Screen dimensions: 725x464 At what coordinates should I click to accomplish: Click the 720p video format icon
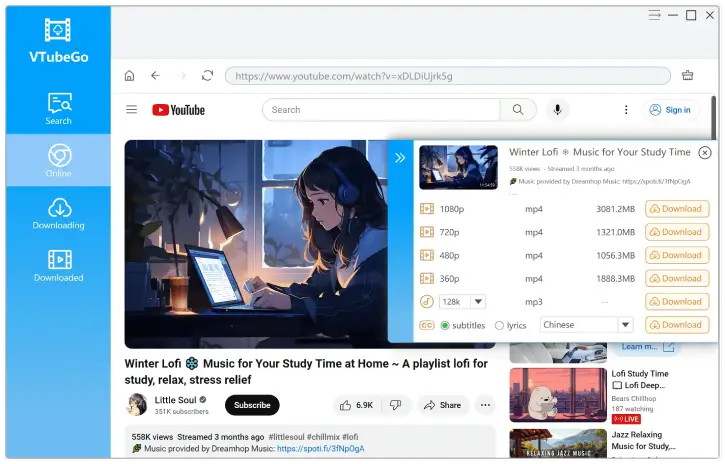(427, 232)
